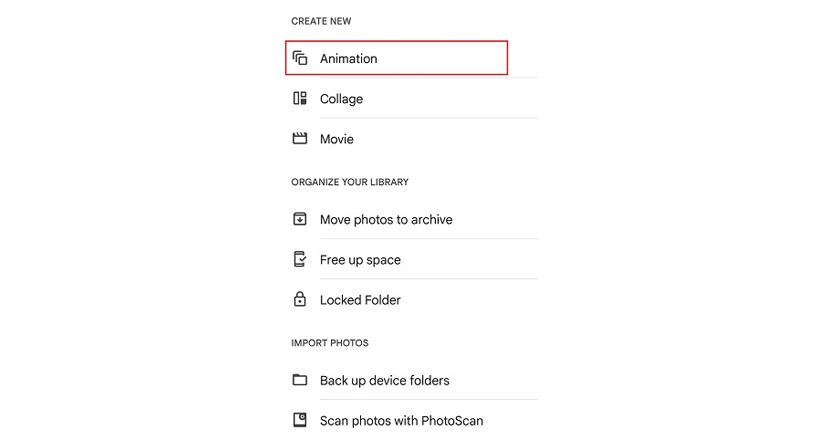
Task: Click the PhotoScan scanner icon
Action: tap(299, 420)
